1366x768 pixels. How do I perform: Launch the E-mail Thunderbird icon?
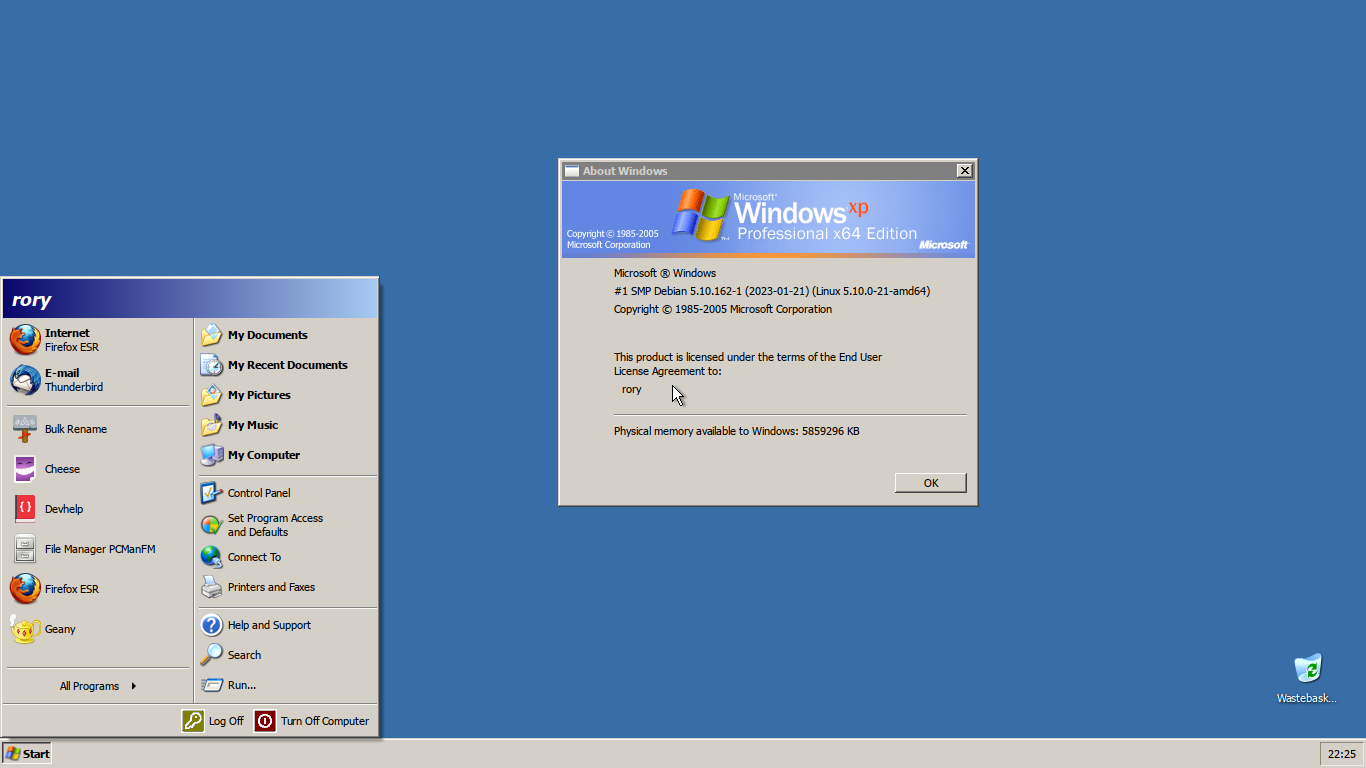pos(25,380)
